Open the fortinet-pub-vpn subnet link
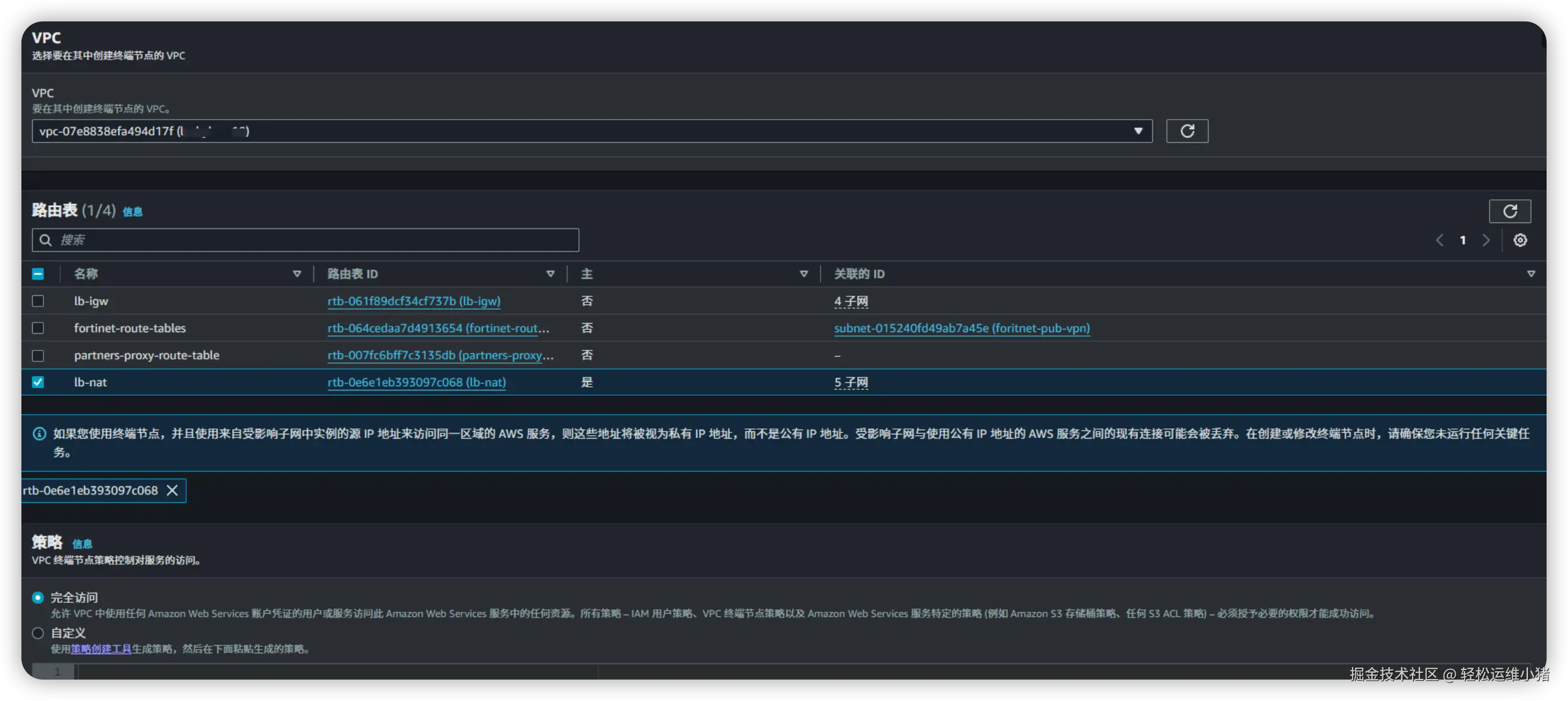 coord(961,328)
